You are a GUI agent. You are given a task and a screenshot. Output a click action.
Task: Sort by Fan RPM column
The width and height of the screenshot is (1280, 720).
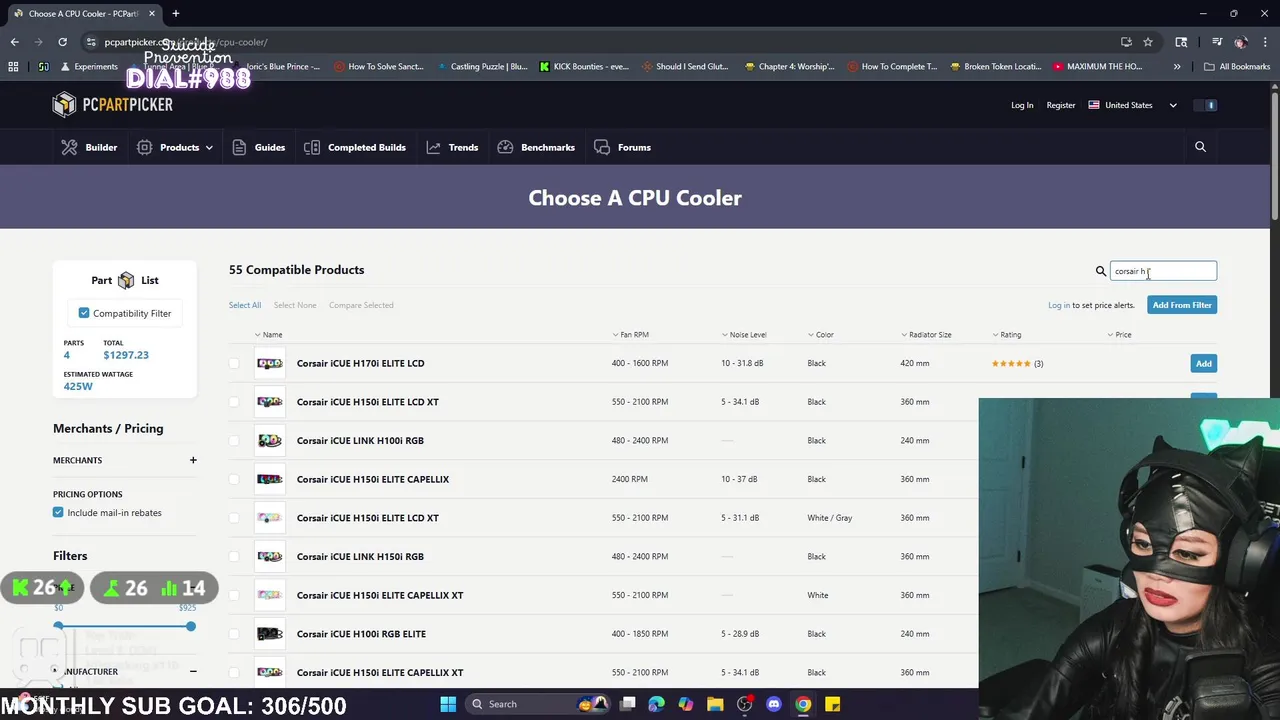(x=630, y=334)
